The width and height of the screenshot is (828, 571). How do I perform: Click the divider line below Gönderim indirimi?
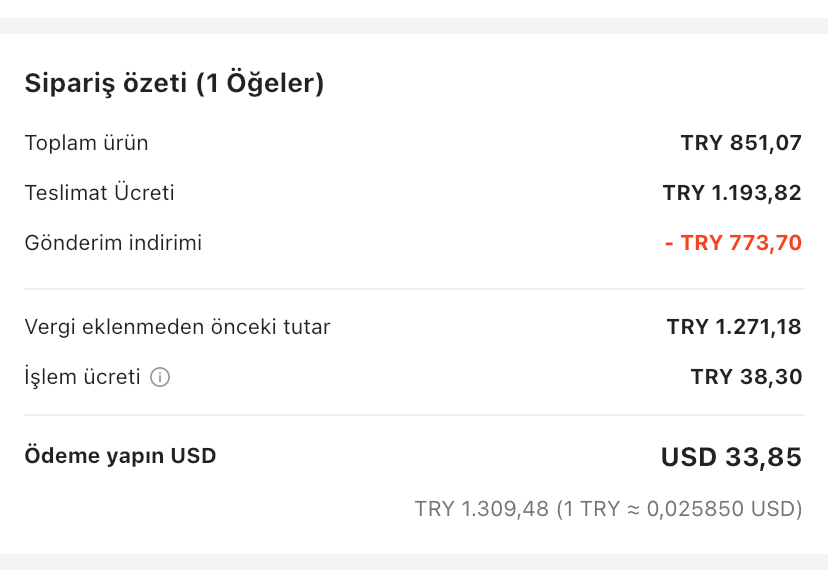413,289
